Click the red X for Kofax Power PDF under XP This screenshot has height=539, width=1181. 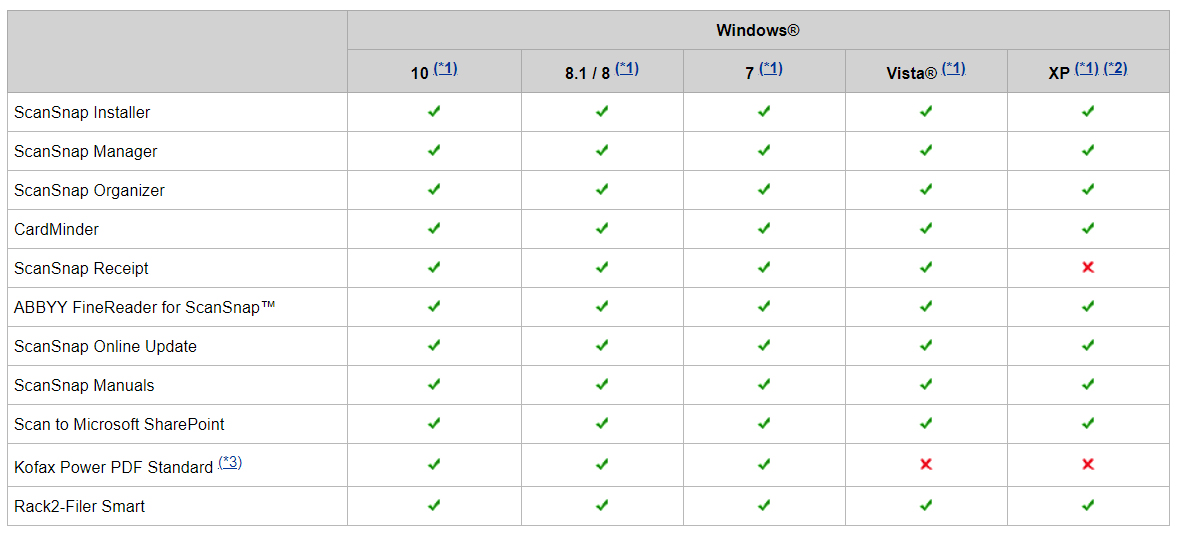1088,464
